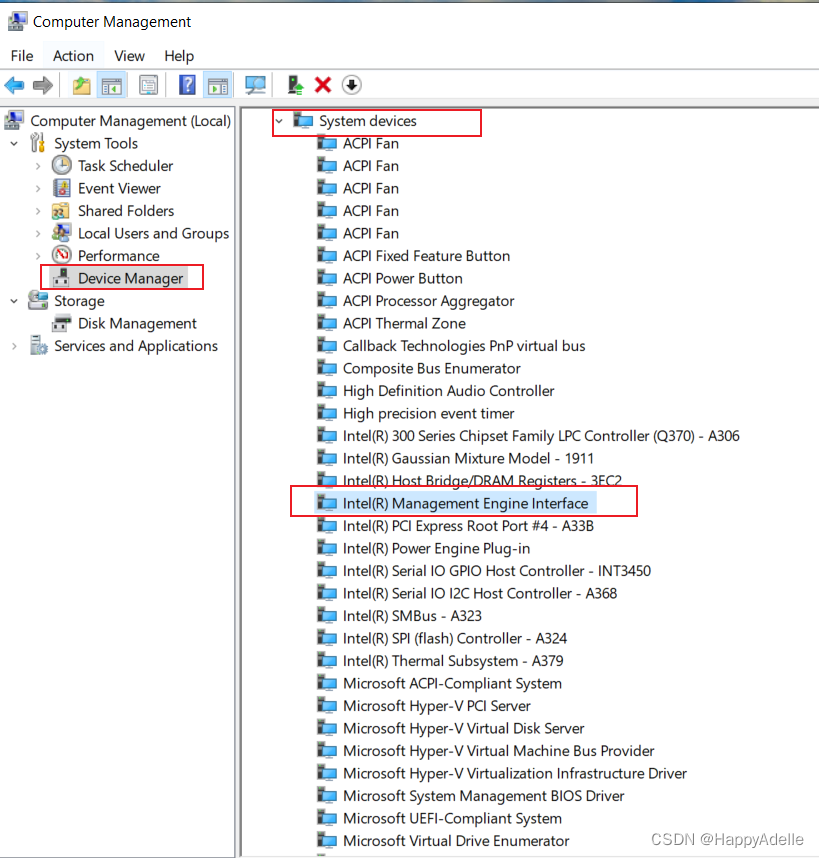Select Task Scheduler in the tree
Screen dimensions: 819x858
tap(125, 166)
